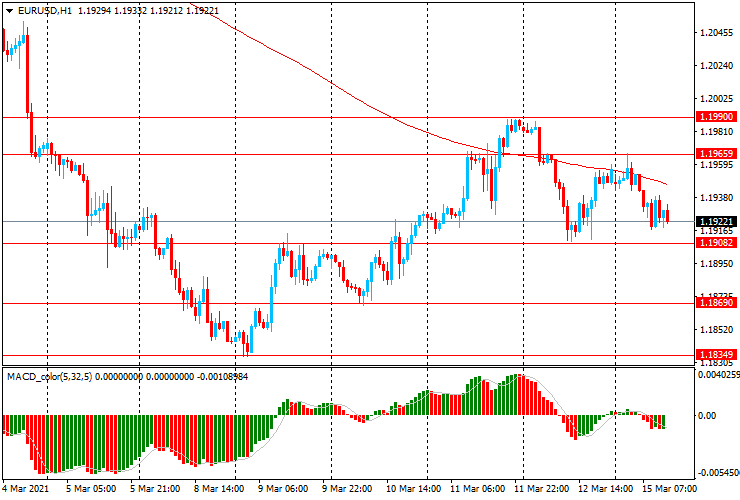The width and height of the screenshot is (740, 500).
Task: Select the 1.19082 red price label
Action: click(716, 243)
